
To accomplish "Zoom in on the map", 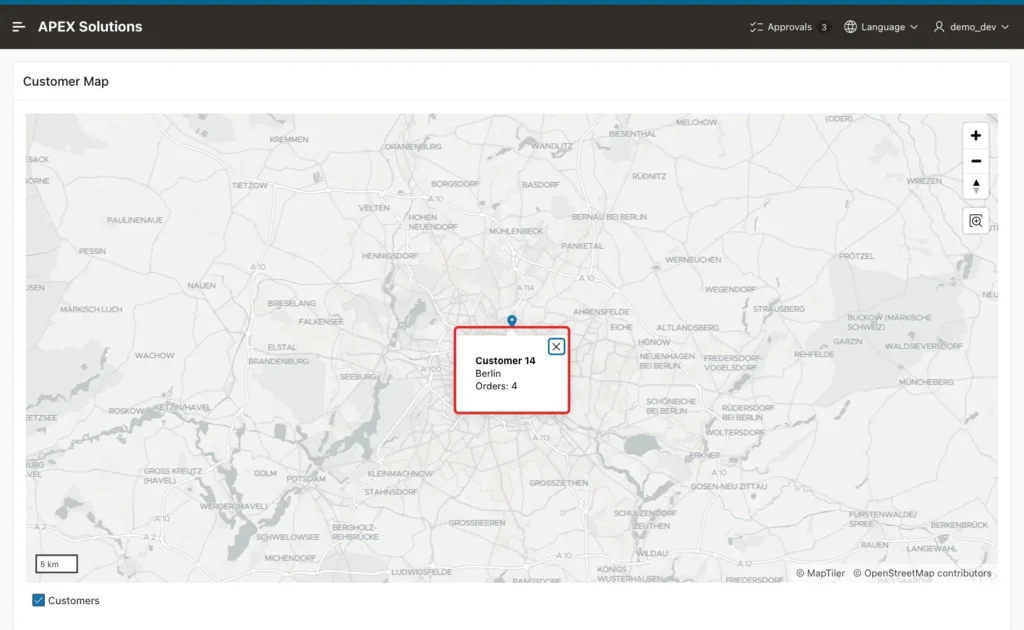I will tap(976, 136).
